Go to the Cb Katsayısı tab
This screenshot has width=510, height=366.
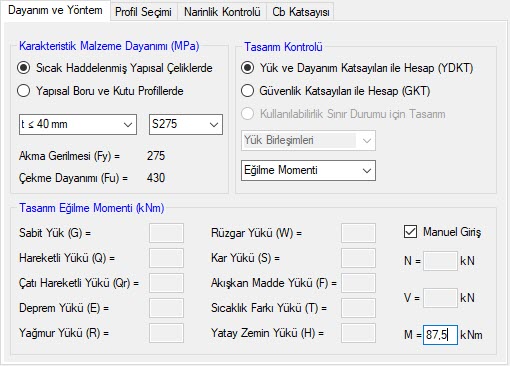click(300, 12)
